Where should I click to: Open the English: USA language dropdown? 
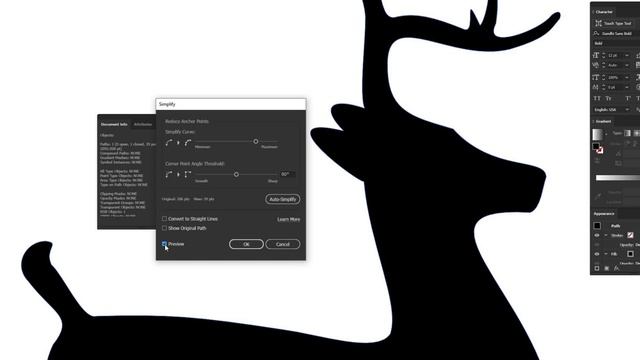[x=611, y=110]
